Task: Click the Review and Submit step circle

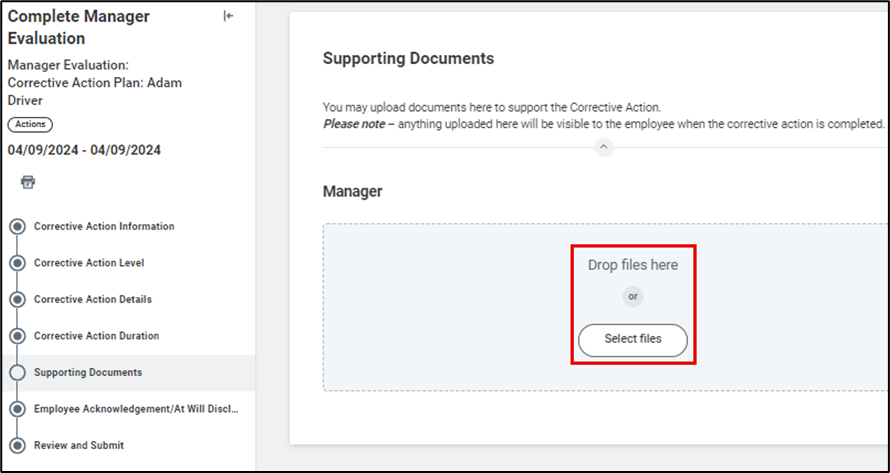Action: (17, 446)
